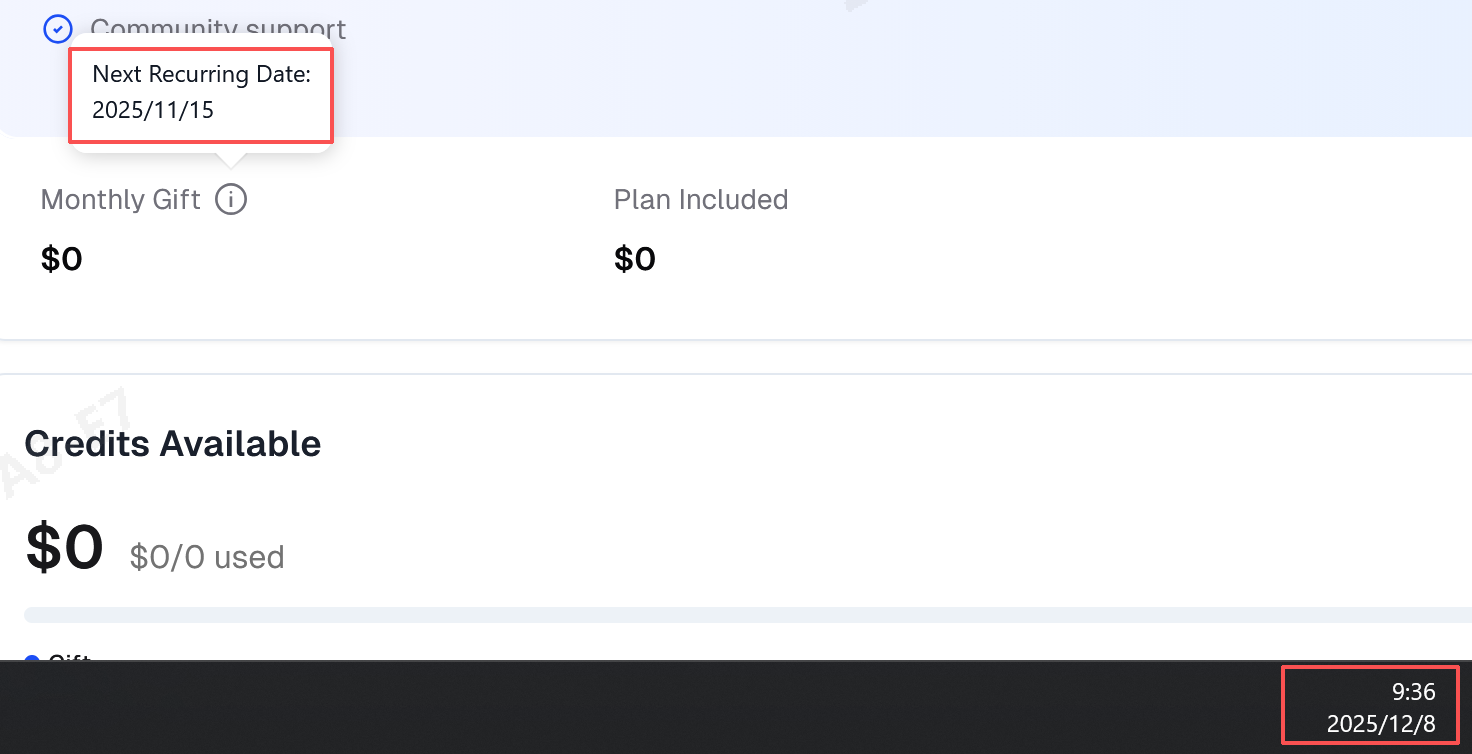
Task: Select the 2025/11/15 date in the tooltip
Action: (x=153, y=110)
